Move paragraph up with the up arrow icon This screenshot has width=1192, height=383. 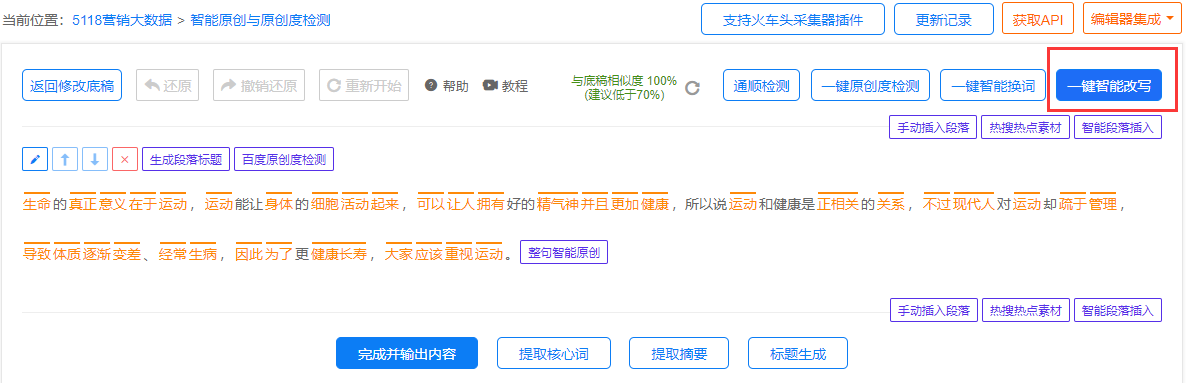pyautogui.click(x=65, y=160)
